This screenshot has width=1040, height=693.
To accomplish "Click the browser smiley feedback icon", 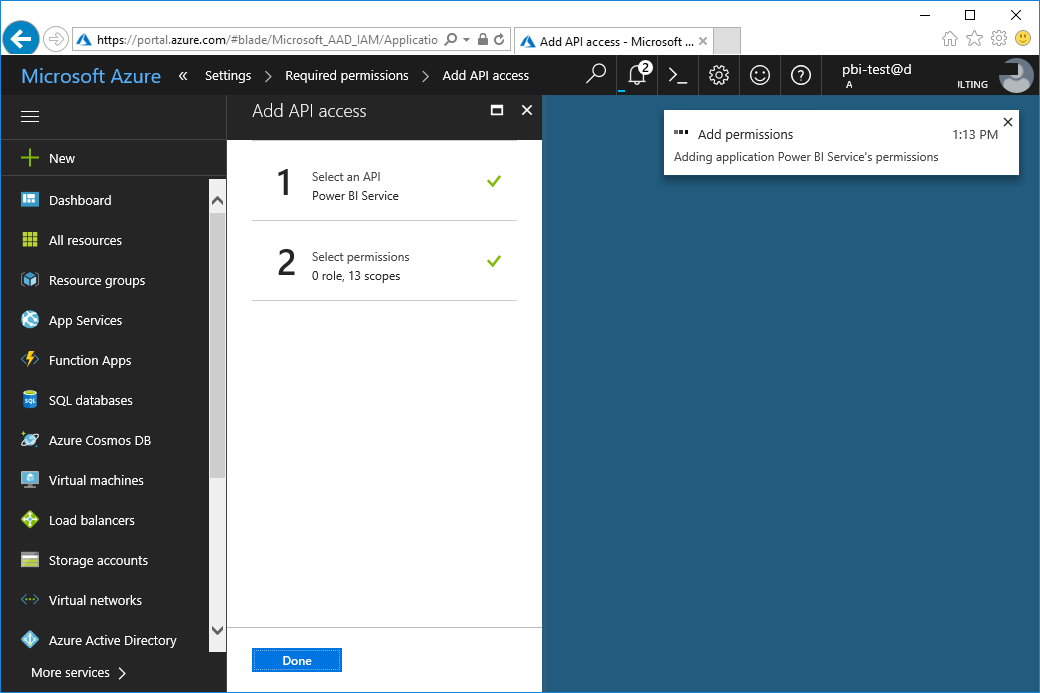I will [1023, 38].
